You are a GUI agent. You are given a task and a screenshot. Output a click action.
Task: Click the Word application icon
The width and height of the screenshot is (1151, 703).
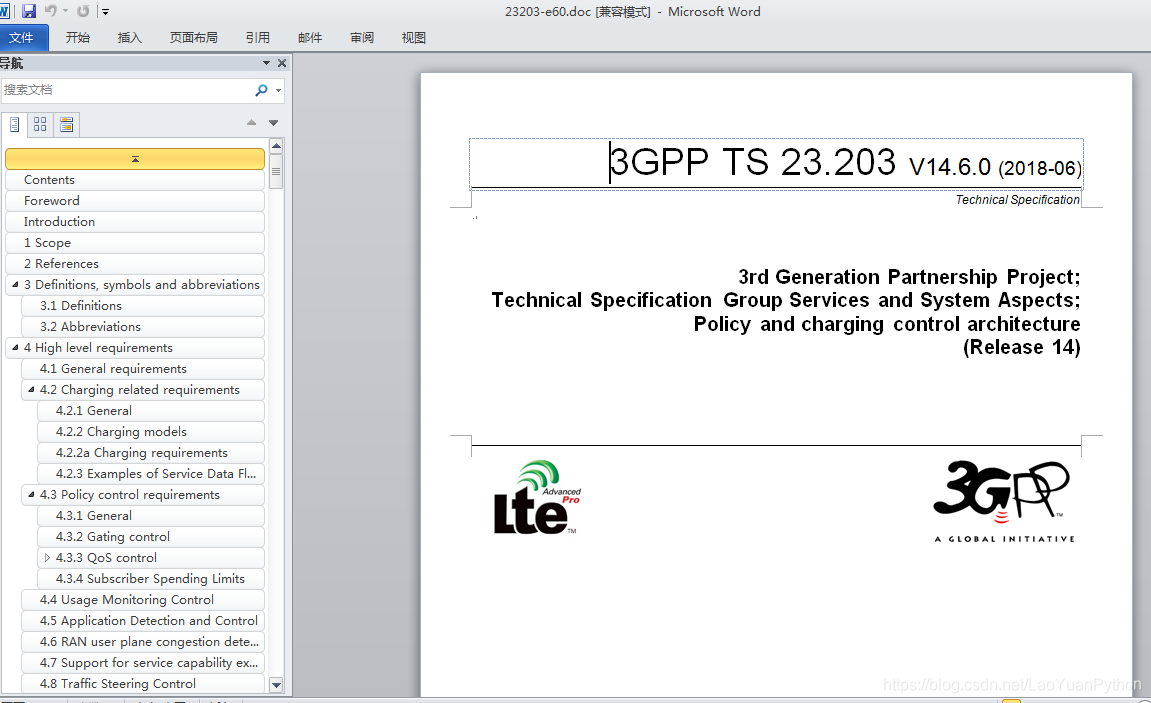coord(4,11)
